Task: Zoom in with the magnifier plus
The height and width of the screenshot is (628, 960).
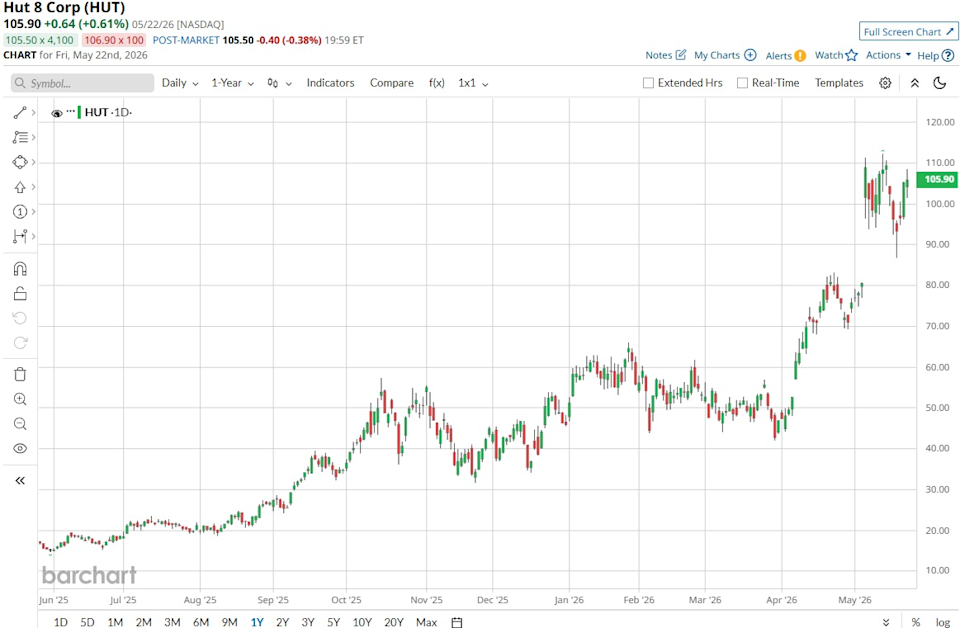Action: [20, 399]
